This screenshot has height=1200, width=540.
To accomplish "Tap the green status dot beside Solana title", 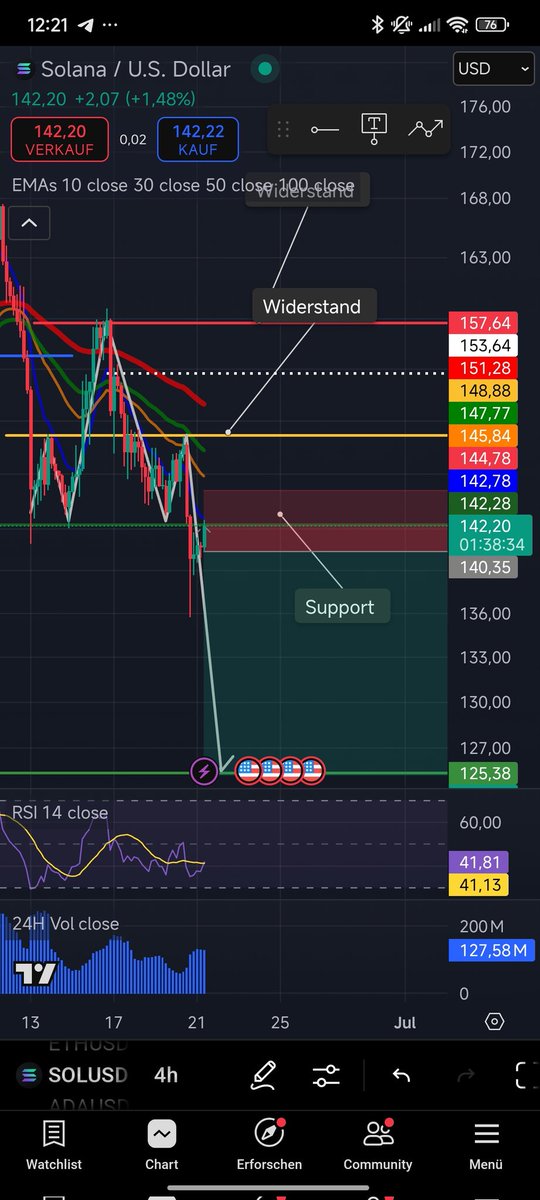I will click(x=265, y=69).
